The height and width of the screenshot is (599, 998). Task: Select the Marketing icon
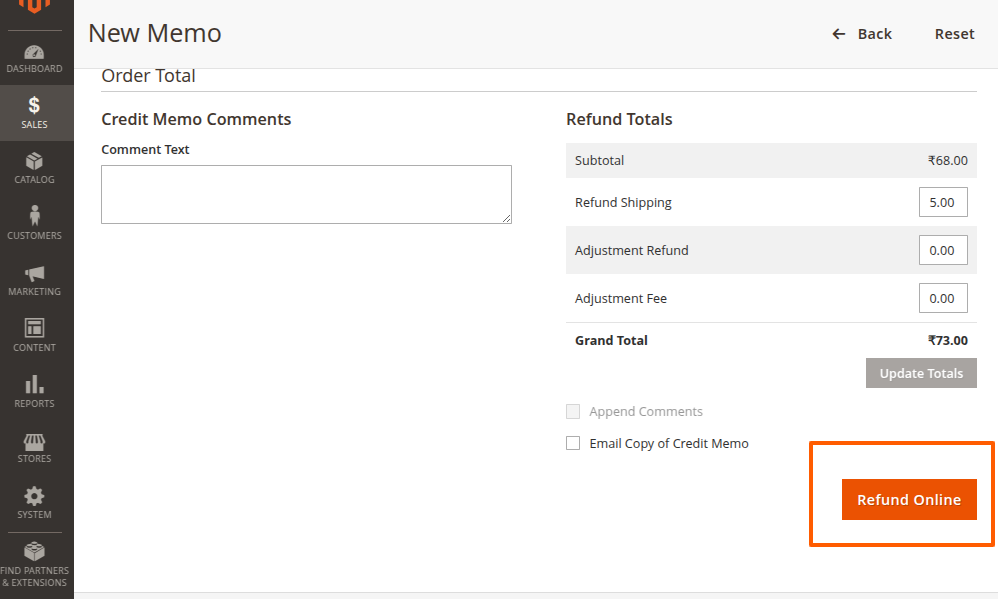click(x=35, y=279)
